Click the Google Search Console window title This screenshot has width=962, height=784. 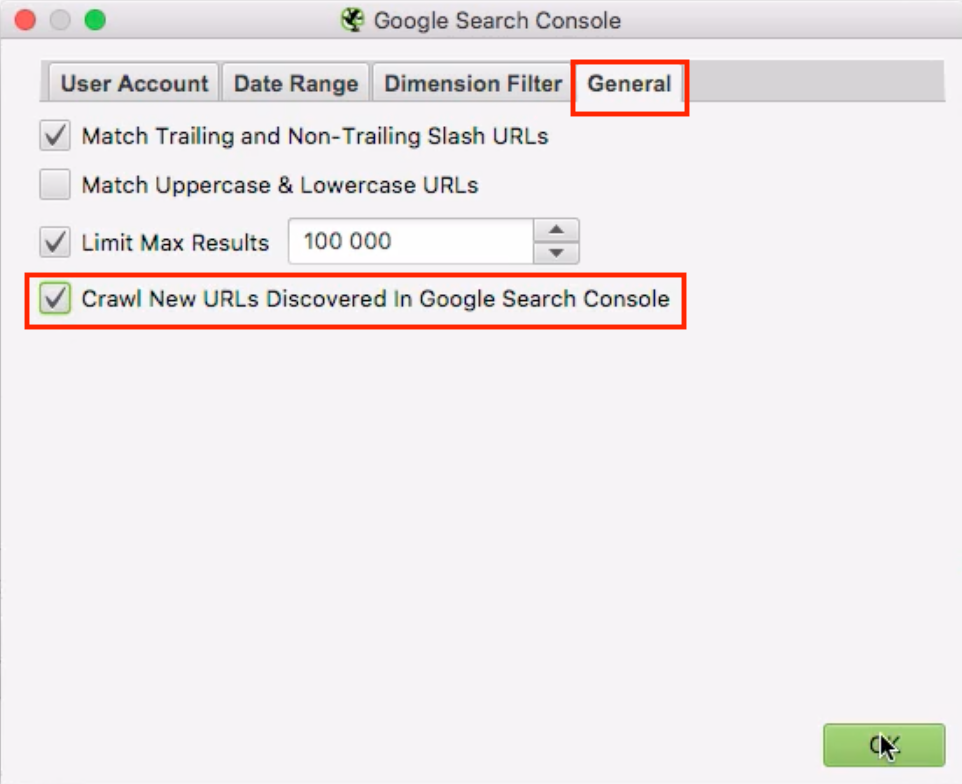[497, 20]
